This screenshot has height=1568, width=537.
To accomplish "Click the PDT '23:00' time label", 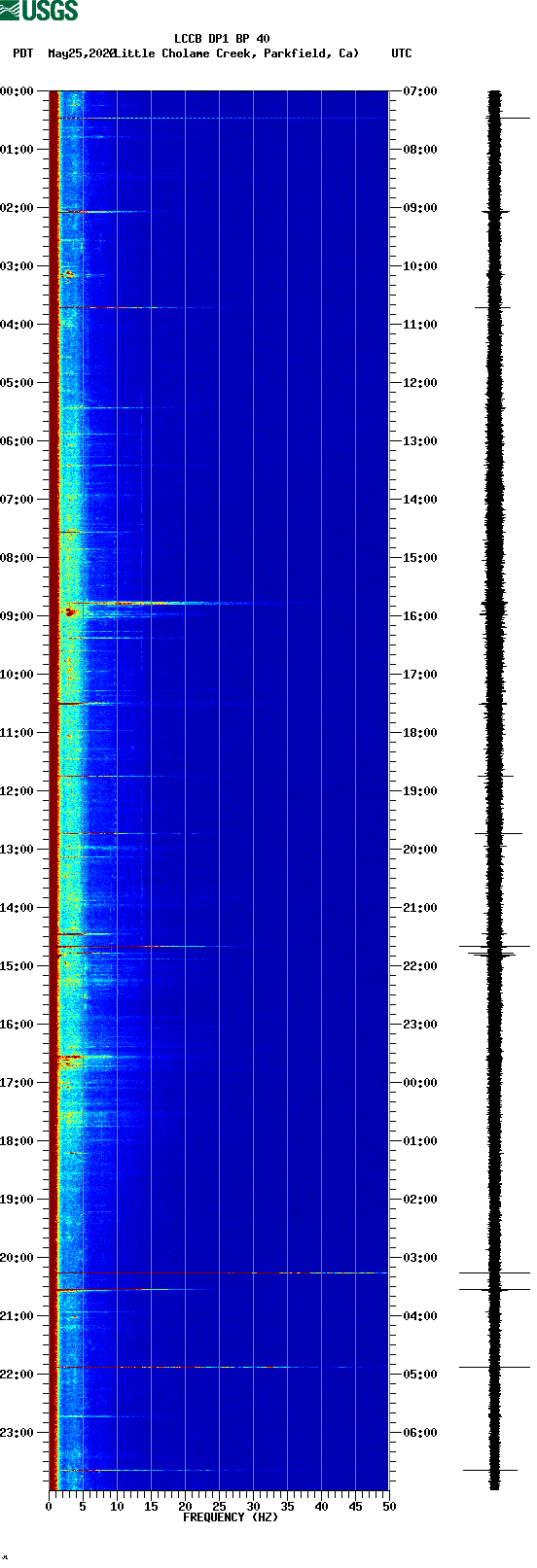I will coord(18,1433).
